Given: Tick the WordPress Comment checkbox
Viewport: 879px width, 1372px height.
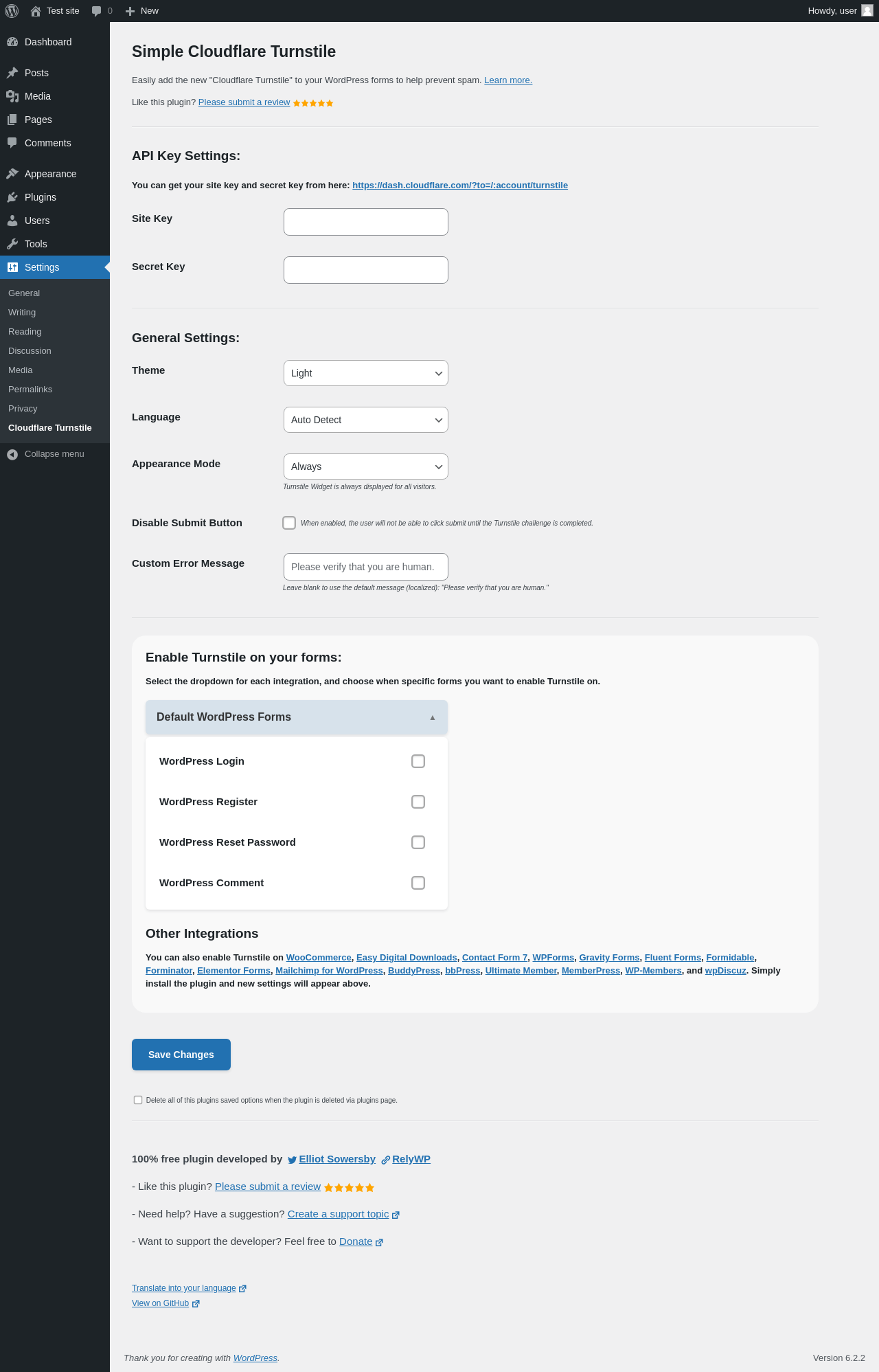Looking at the screenshot, I should tap(418, 883).
